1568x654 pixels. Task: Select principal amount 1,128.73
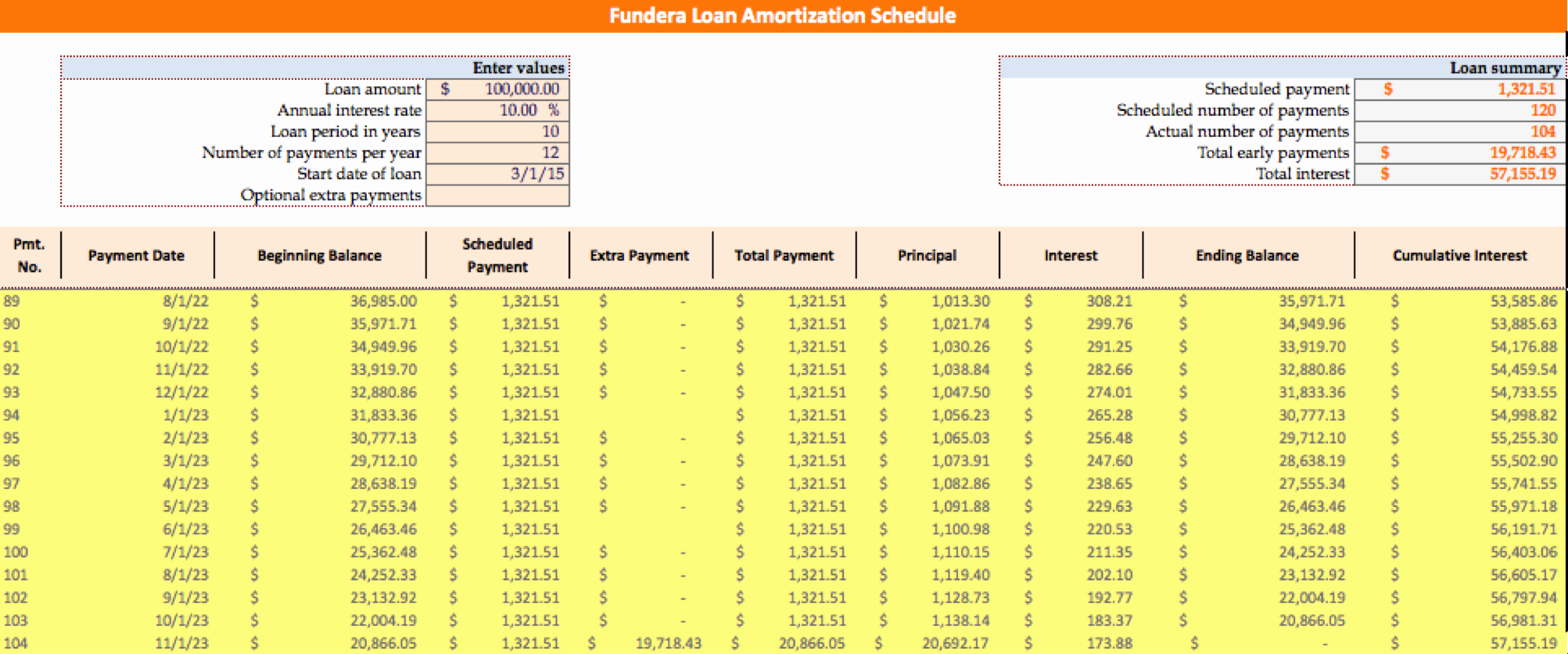click(960, 598)
